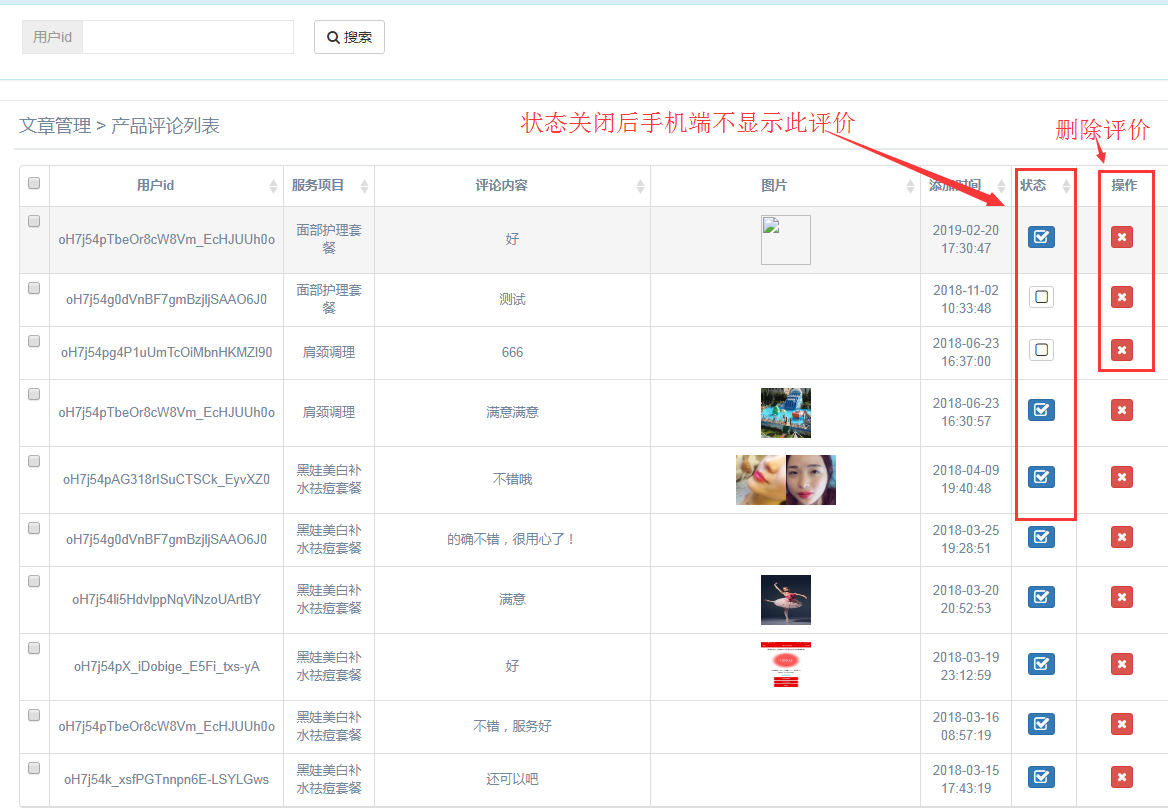Open the ballerina image thumbnail
The height and width of the screenshot is (812, 1168).
tap(785, 600)
